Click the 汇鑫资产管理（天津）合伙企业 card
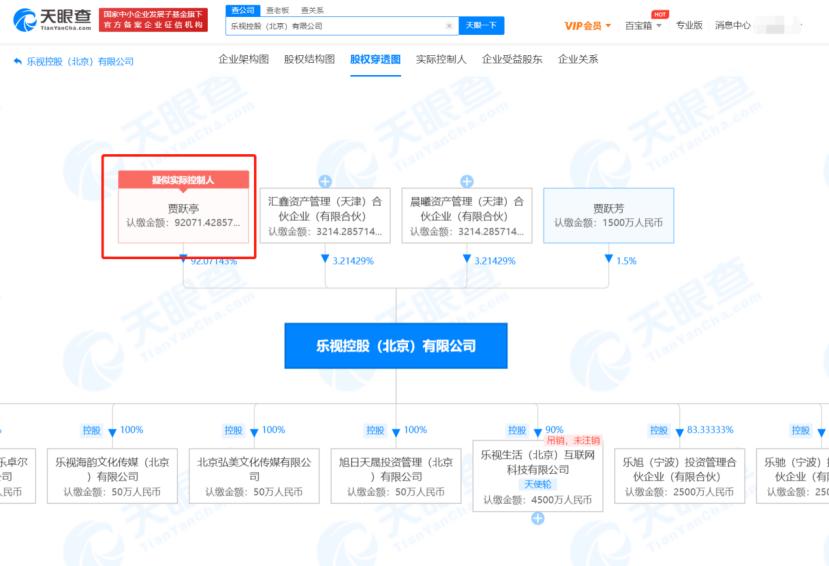The width and height of the screenshot is (829, 566). coord(325,216)
